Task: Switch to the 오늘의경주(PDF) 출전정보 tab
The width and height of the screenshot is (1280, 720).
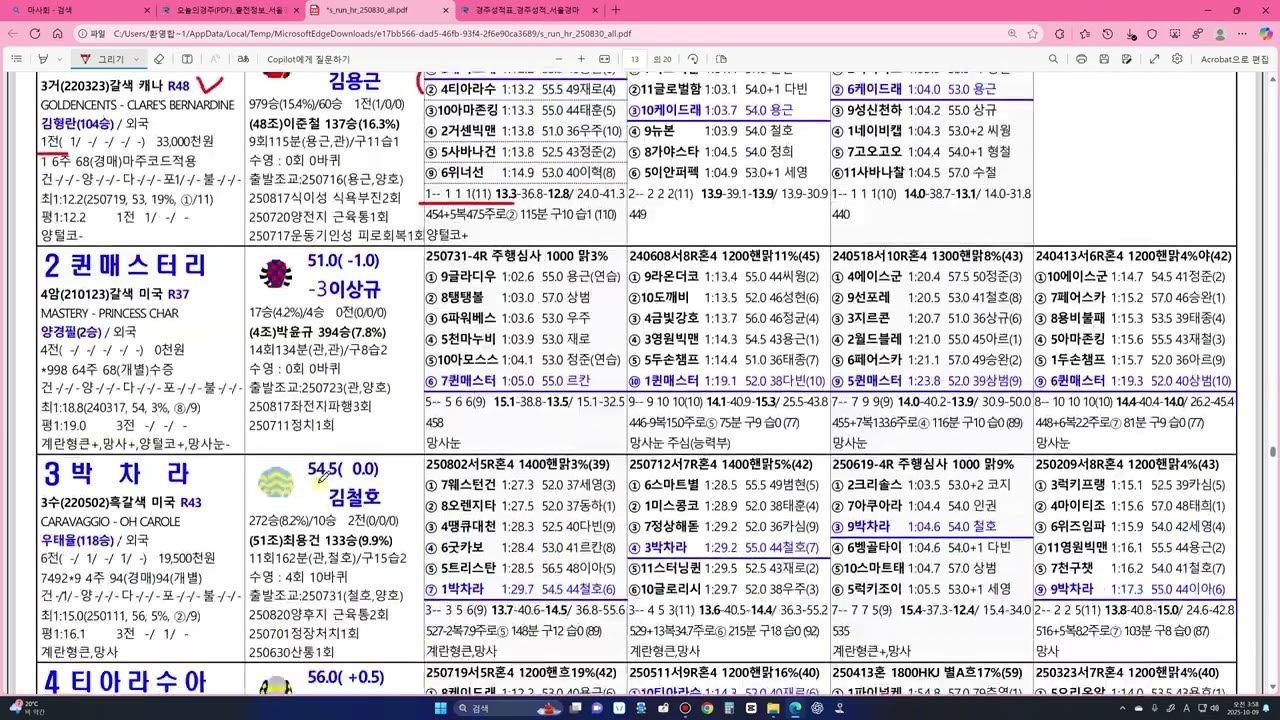Action: (228, 10)
